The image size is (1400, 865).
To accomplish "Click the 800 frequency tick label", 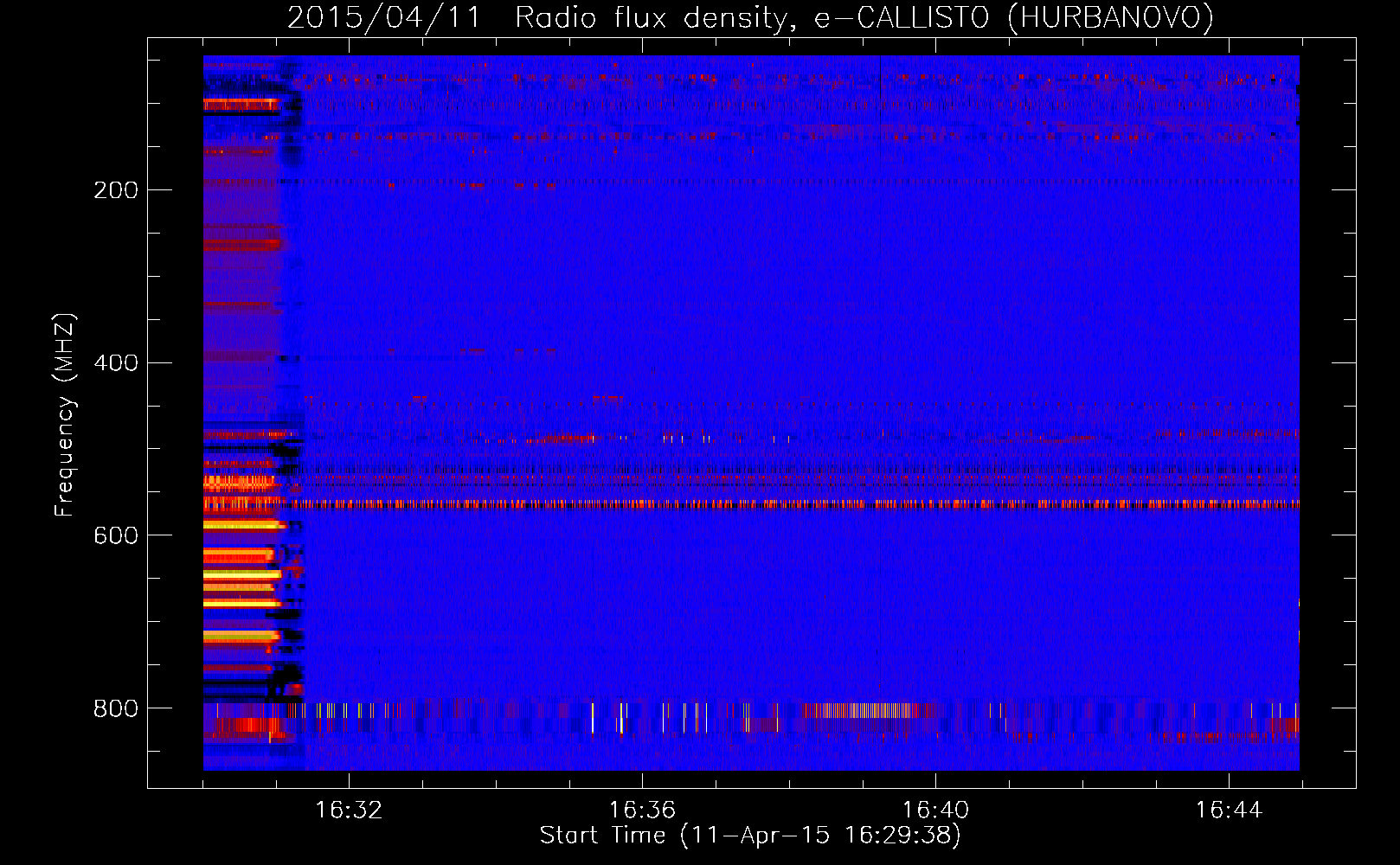I will (x=116, y=708).
